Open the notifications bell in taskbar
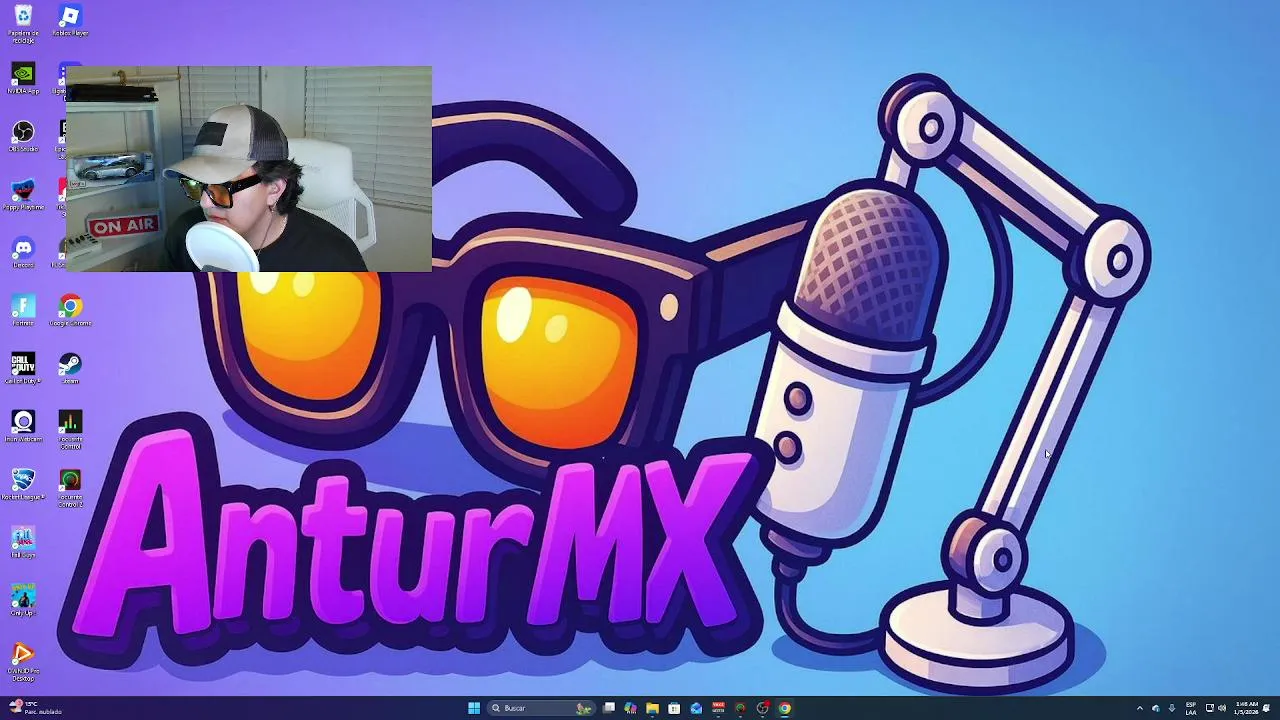 [x=1267, y=708]
